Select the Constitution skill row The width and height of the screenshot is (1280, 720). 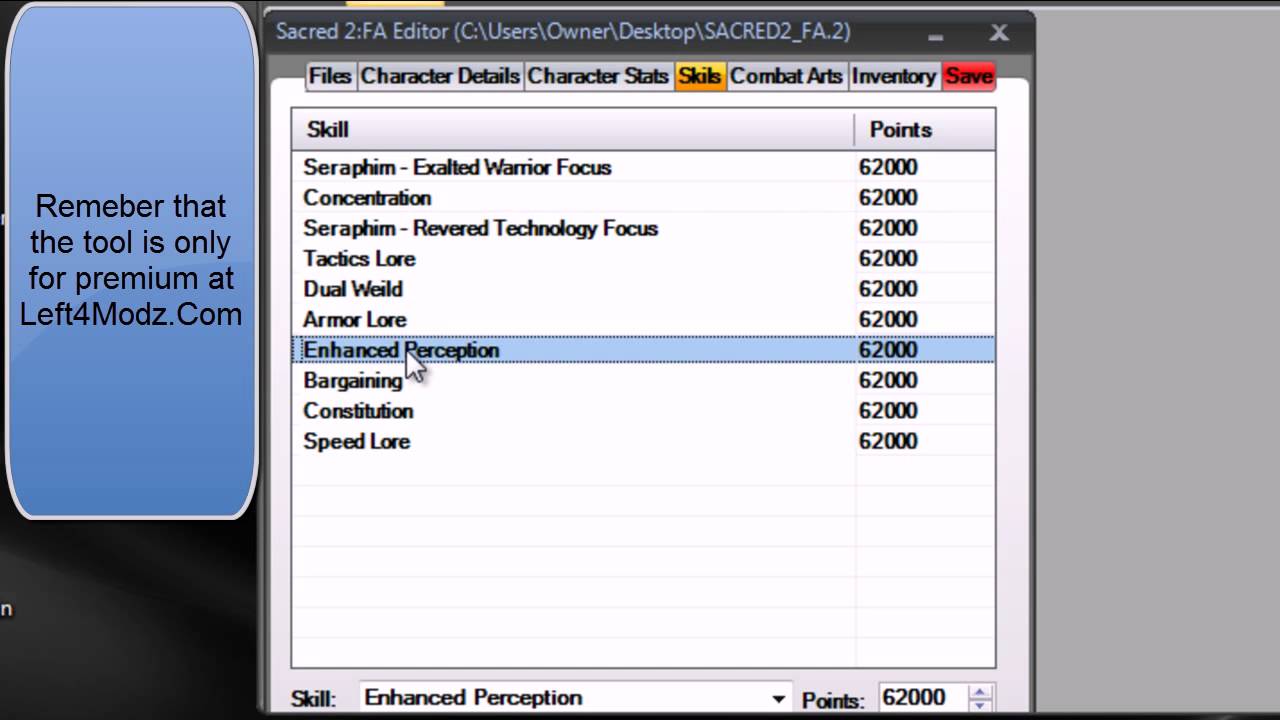pos(643,411)
